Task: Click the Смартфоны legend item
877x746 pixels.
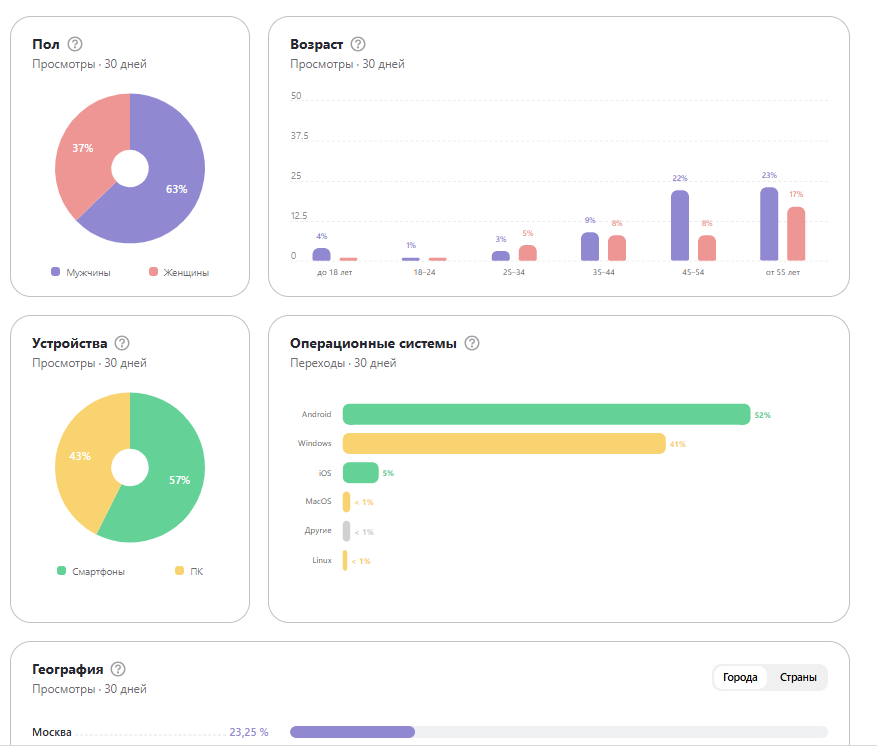Action: coord(91,571)
